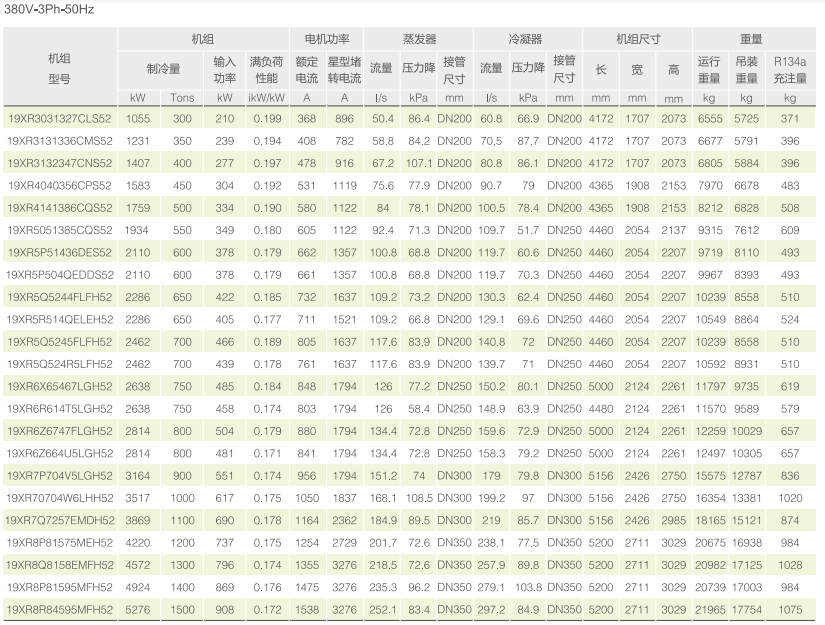Image resolution: width=825 pixels, height=625 pixels.
Task: Click the 电机功率 group header
Action: (x=326, y=39)
